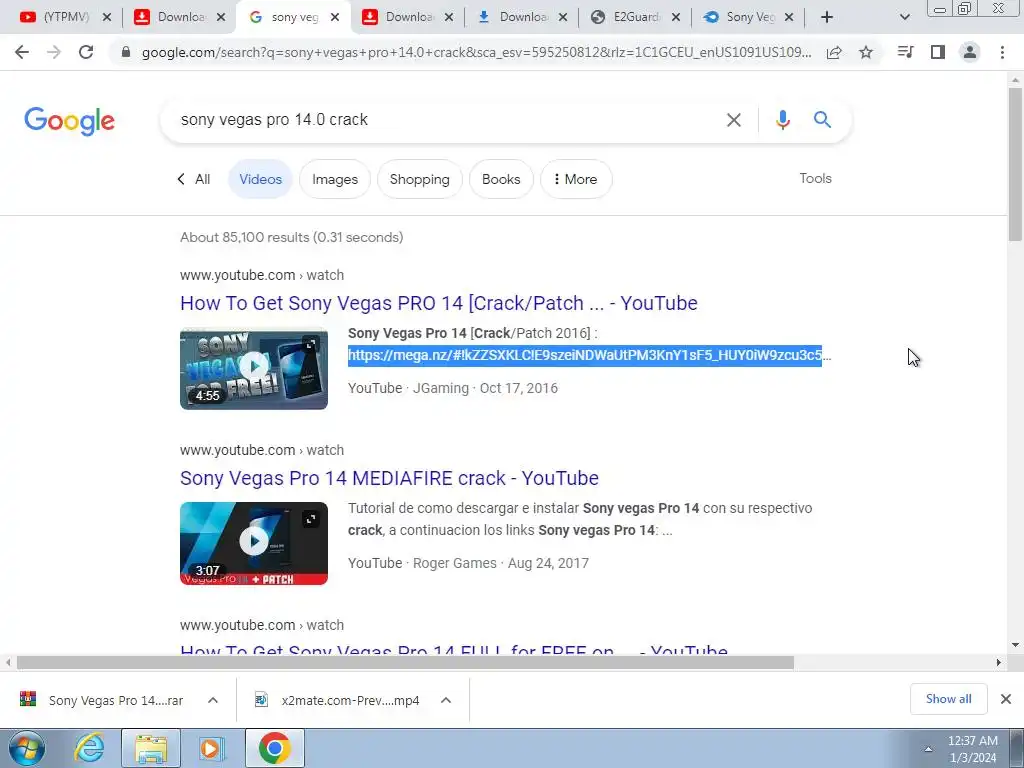This screenshot has height=768, width=1024.
Task: Toggle the Chrome side panel
Action: (x=938, y=52)
